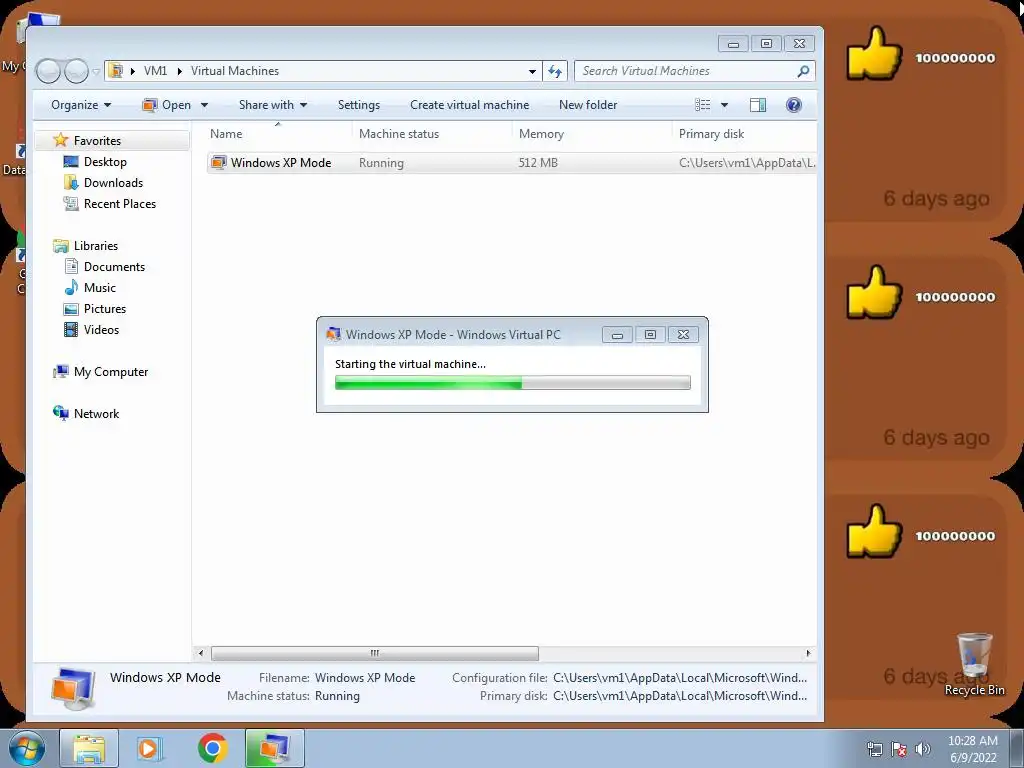Screen dimensions: 1024x768
Task: Sort by the Memory column header
Action: pos(592,134)
